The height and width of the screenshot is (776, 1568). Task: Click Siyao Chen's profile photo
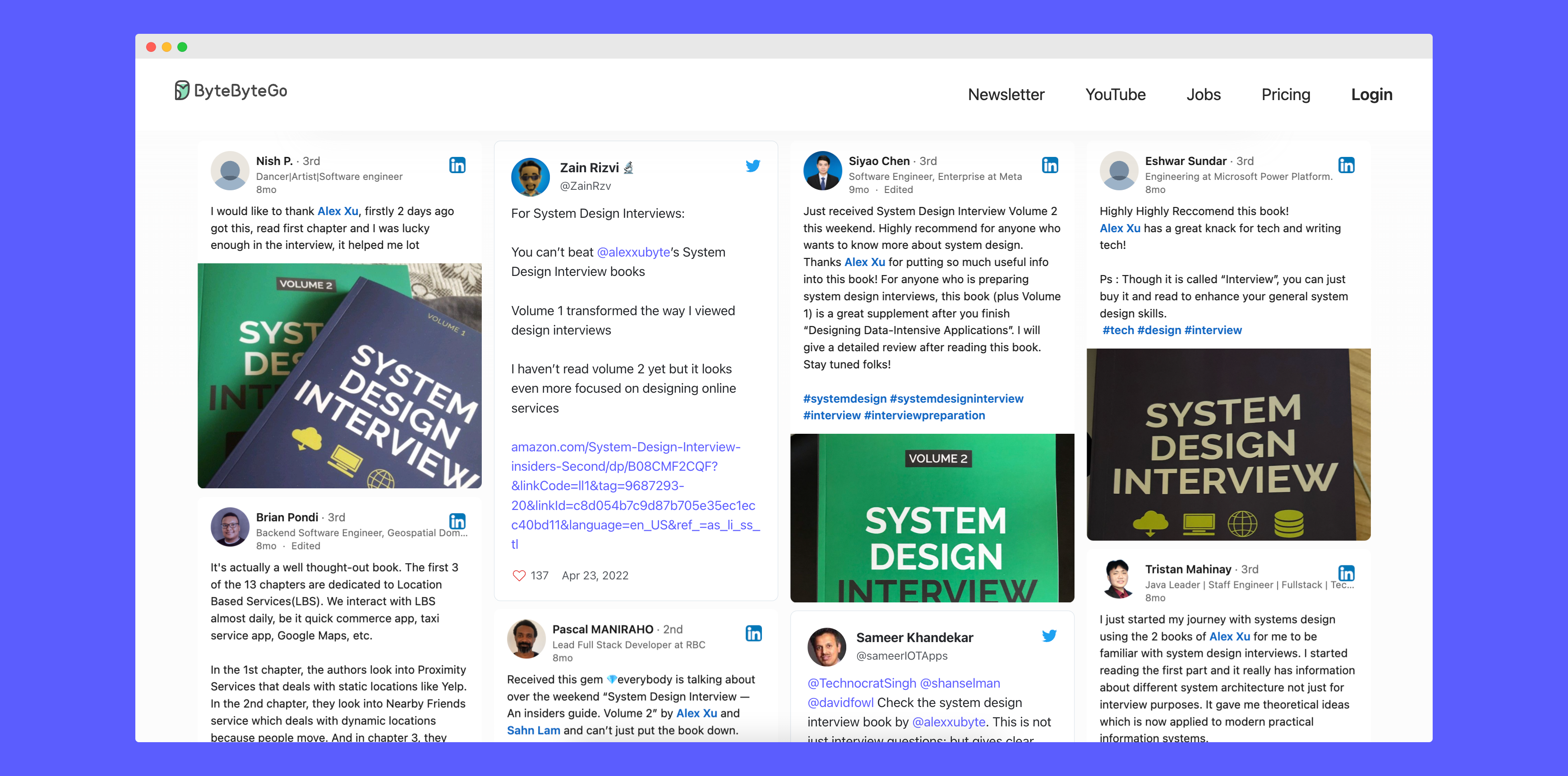coord(822,171)
